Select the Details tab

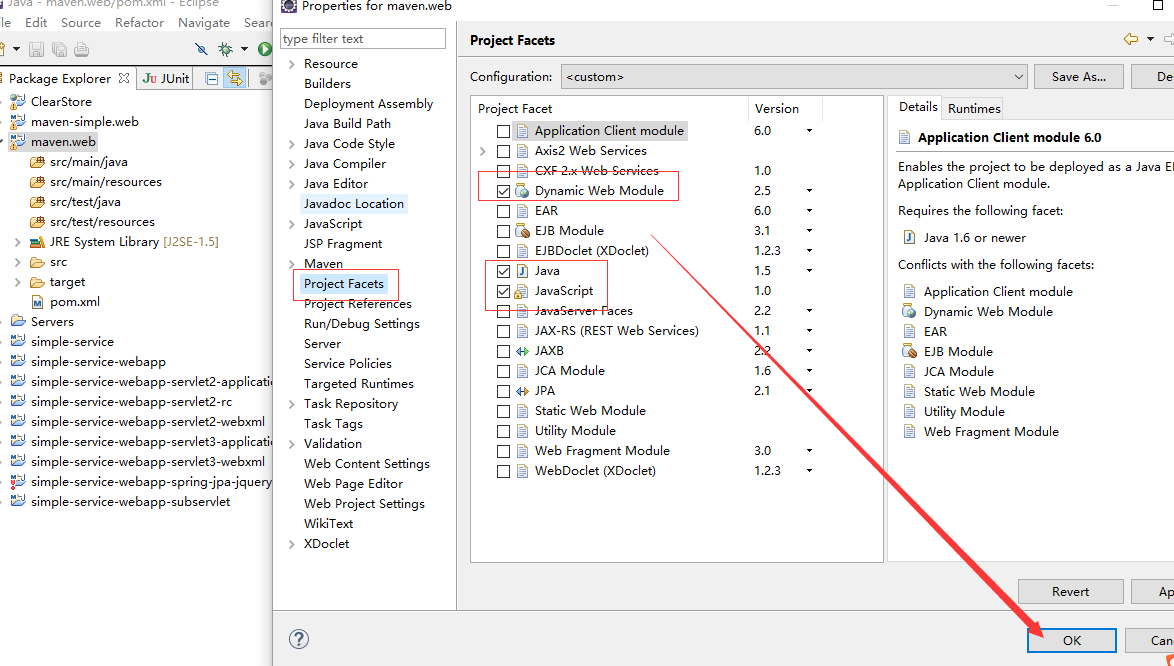click(918, 107)
